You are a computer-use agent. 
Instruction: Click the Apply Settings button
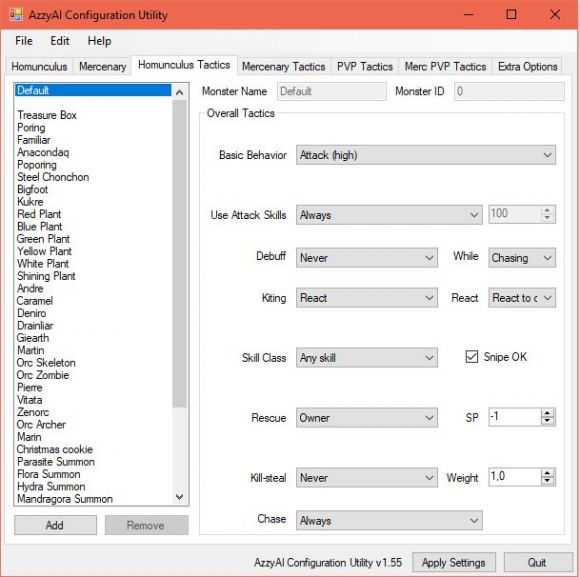point(454,563)
